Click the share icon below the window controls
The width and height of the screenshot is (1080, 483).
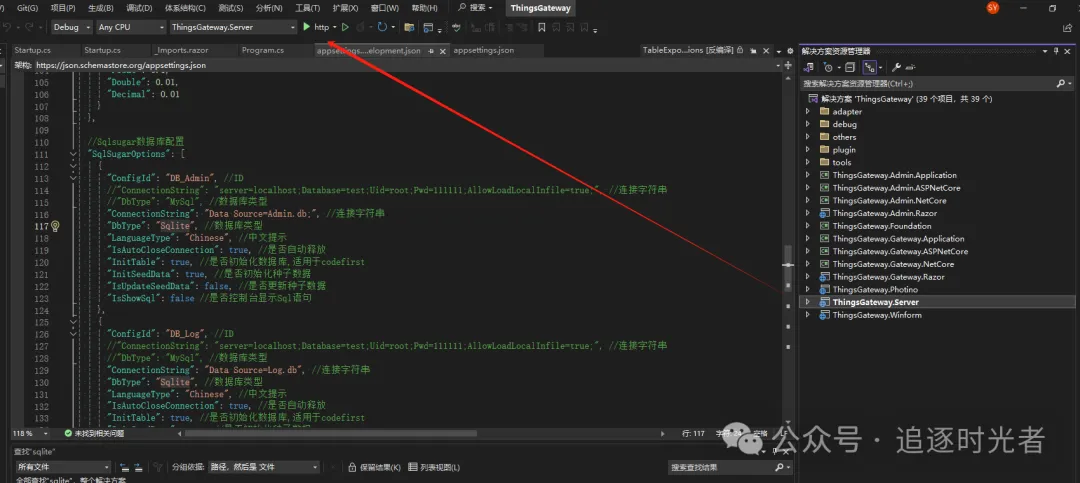coord(1067,28)
